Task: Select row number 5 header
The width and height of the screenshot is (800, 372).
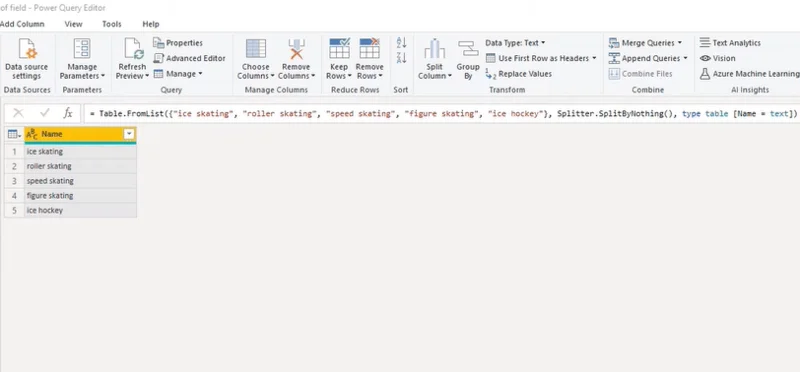Action: [14, 210]
